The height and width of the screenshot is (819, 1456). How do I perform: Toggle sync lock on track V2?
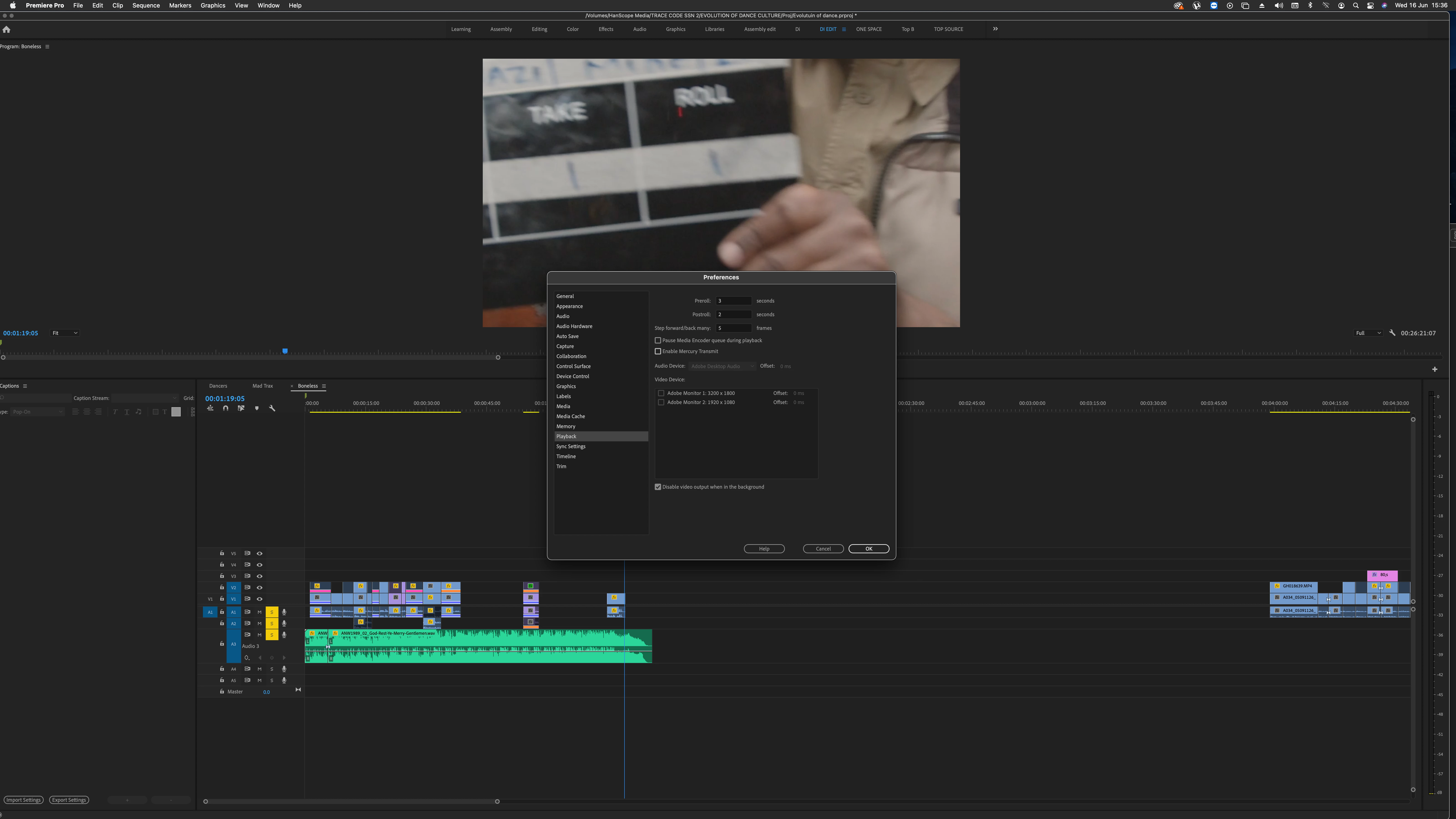247,587
